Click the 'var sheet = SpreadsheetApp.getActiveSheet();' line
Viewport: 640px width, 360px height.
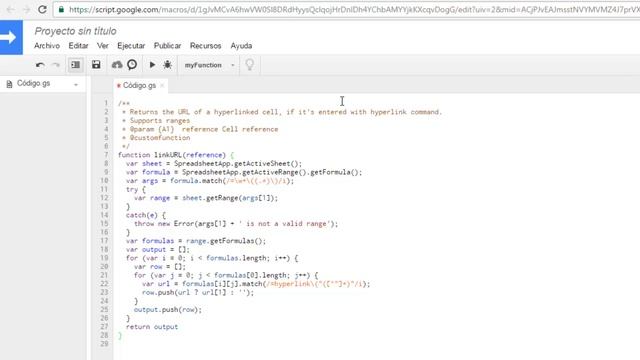(x=214, y=164)
